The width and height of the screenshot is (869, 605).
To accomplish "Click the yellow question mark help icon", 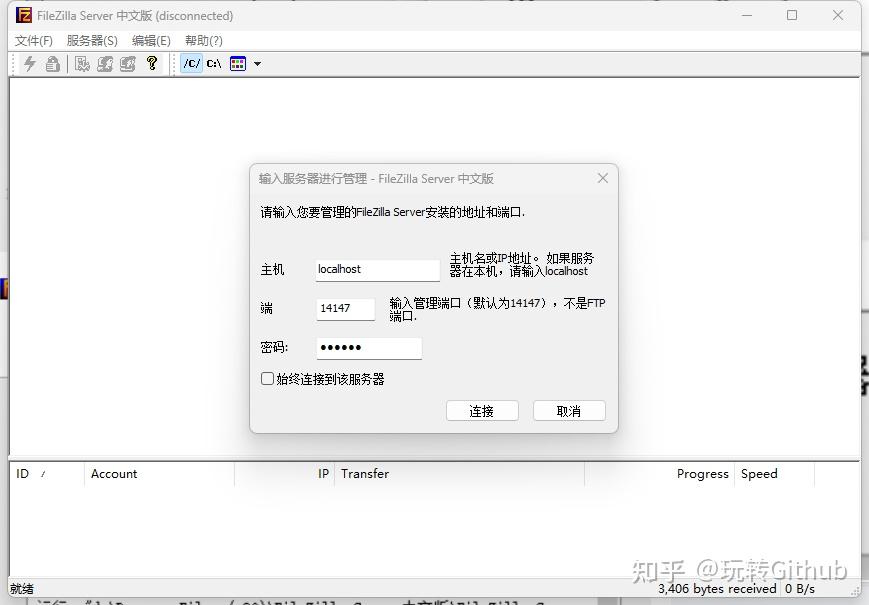I will 152,63.
